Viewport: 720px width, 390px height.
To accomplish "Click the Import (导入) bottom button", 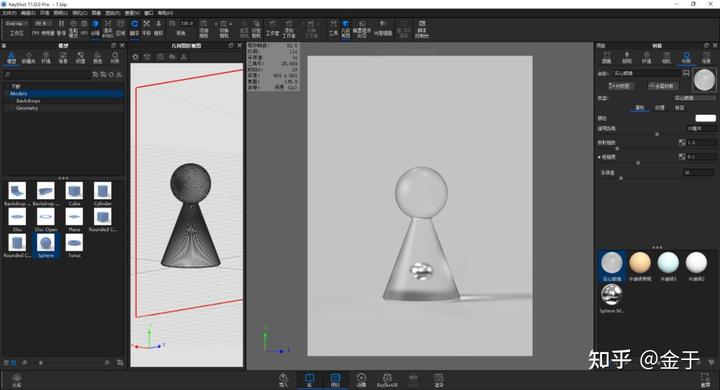I will [283, 380].
